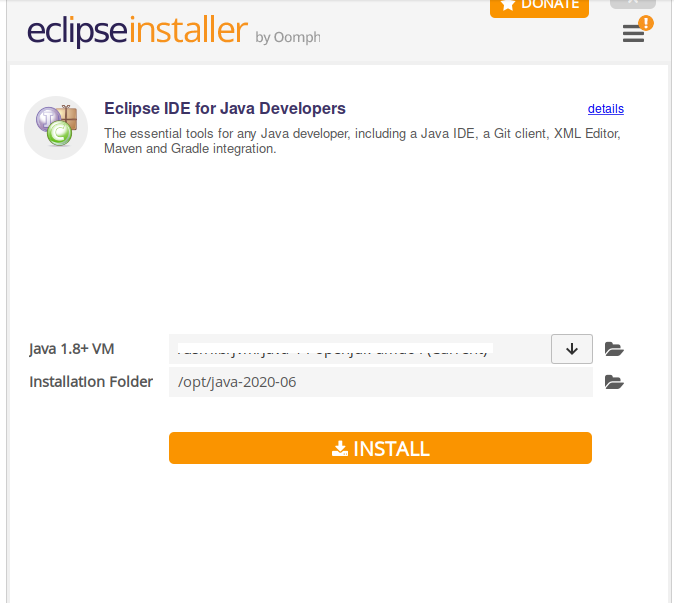Browse for the Installation Folder location
Viewport: 674px width, 603px height.
tap(614, 382)
